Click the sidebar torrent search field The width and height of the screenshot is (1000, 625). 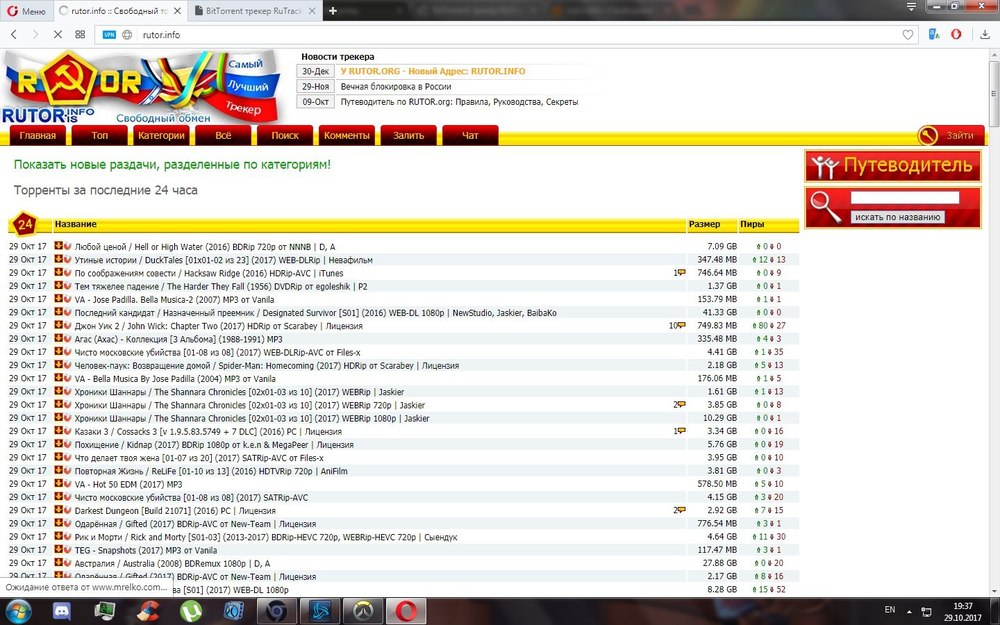[x=904, y=198]
